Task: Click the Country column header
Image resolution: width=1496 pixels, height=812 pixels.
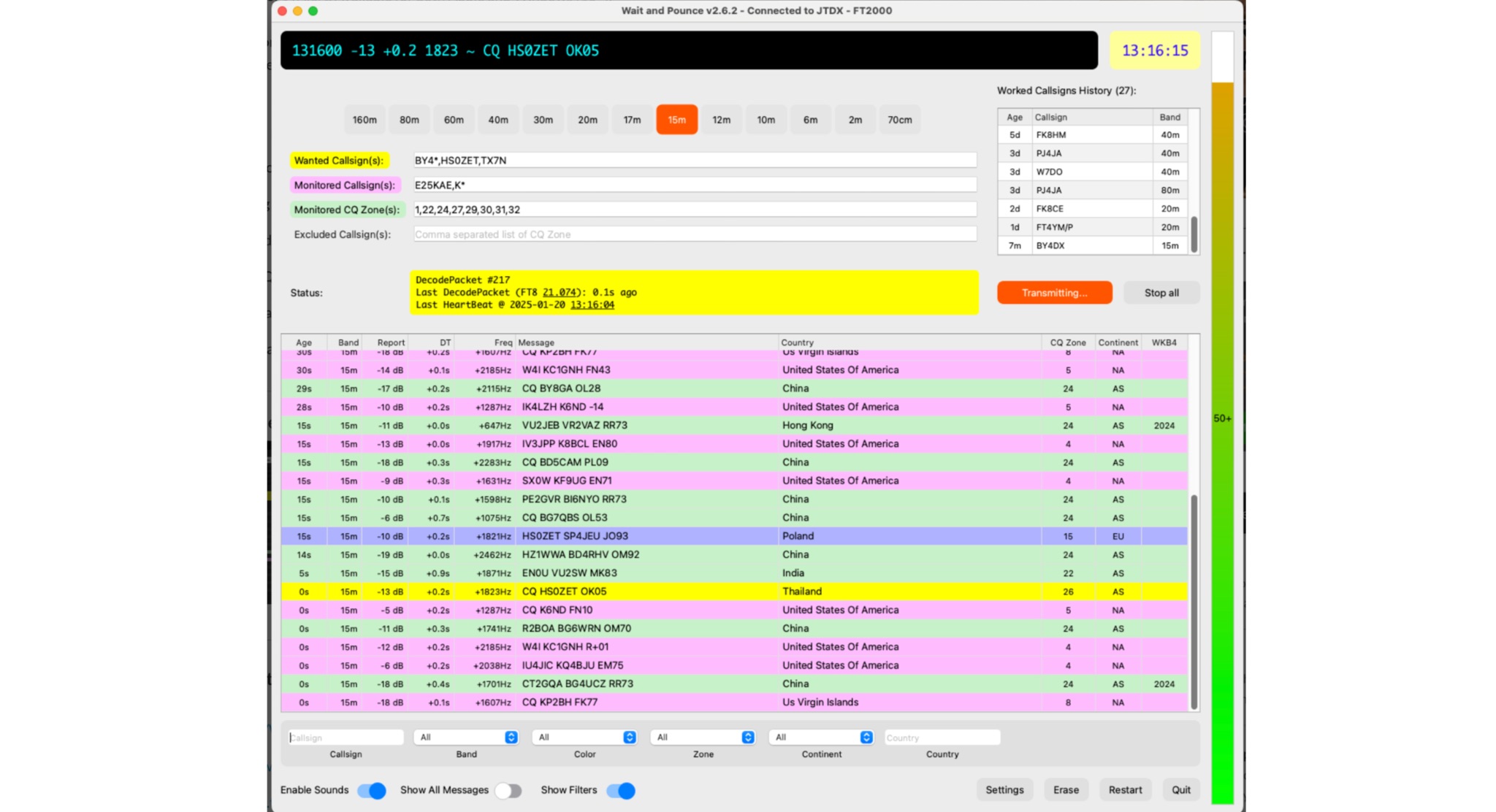Action: coord(909,342)
